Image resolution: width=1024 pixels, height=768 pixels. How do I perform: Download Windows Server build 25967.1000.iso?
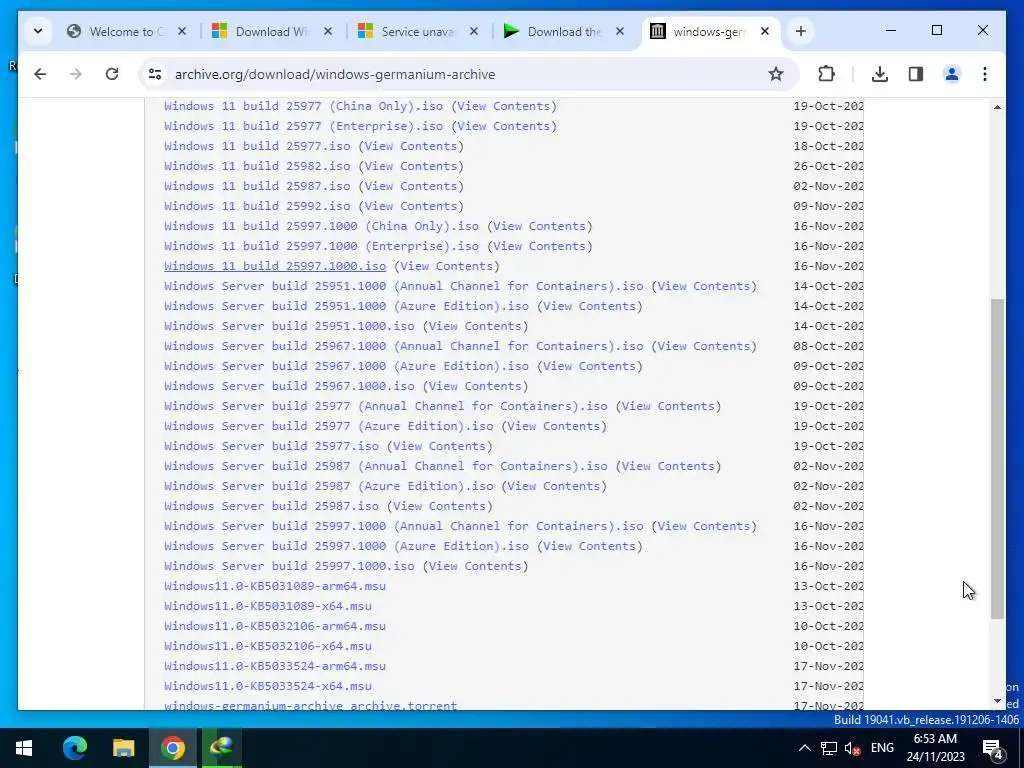pyautogui.click(x=289, y=386)
